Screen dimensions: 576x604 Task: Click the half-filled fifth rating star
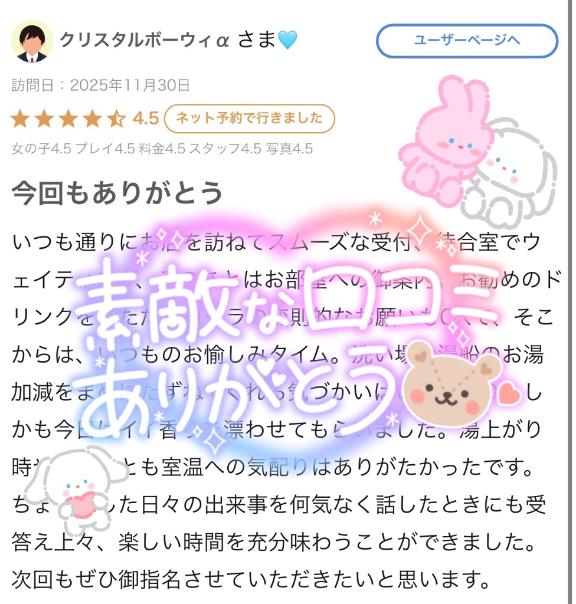click(116, 118)
